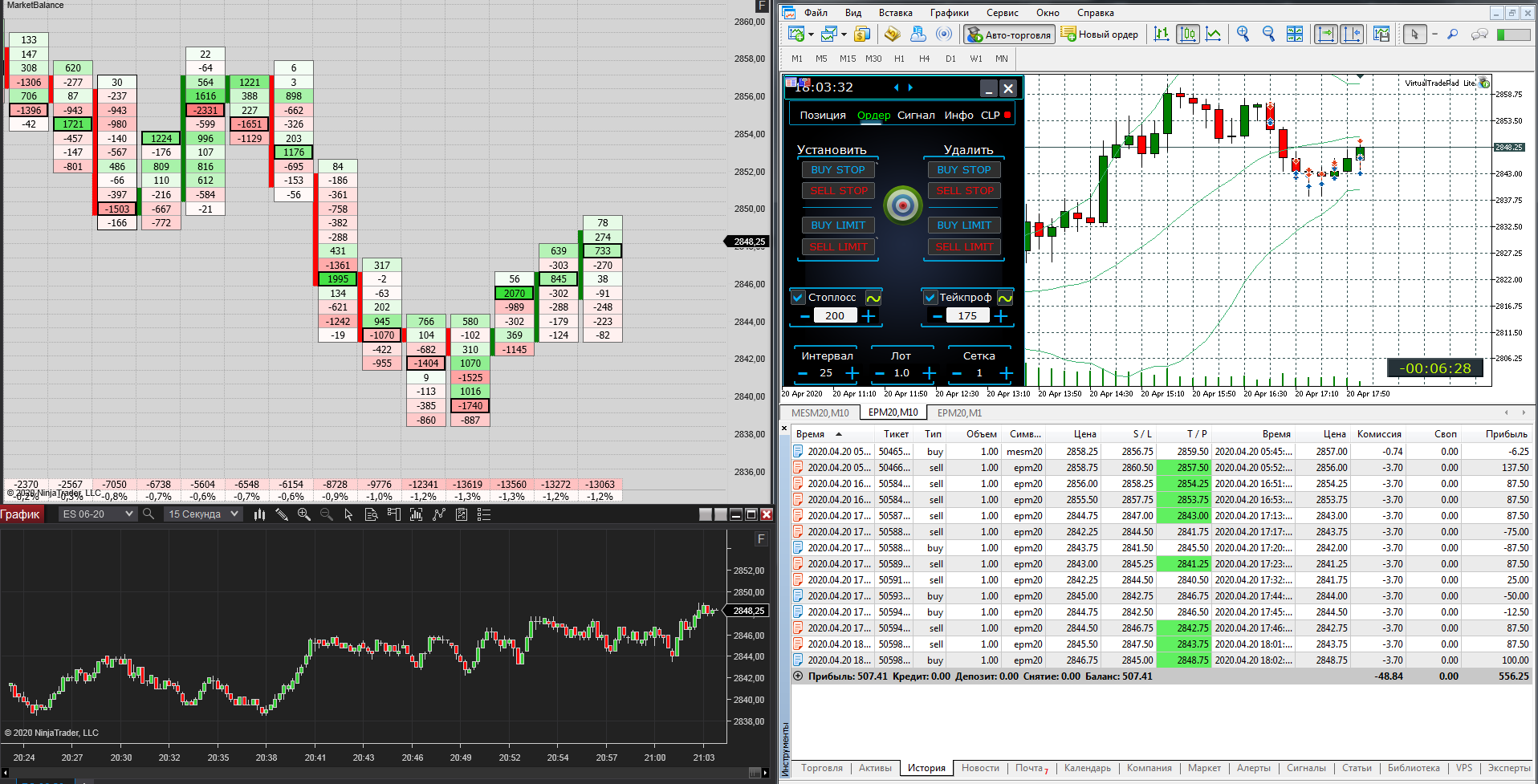Expand the new chart dropdown arrow
Image resolution: width=1538 pixels, height=784 pixels.
point(811,35)
